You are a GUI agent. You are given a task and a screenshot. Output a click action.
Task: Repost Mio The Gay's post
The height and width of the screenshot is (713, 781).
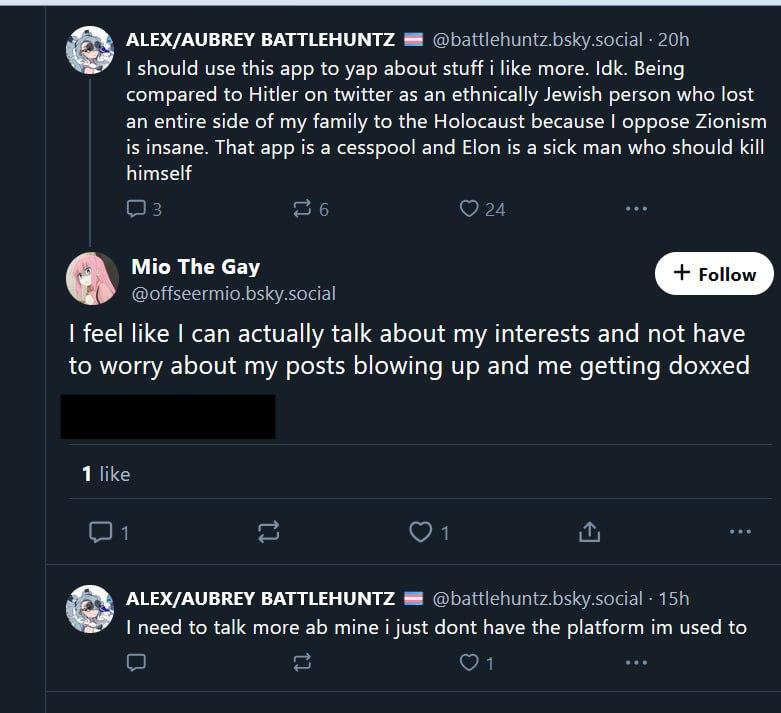tap(268, 532)
